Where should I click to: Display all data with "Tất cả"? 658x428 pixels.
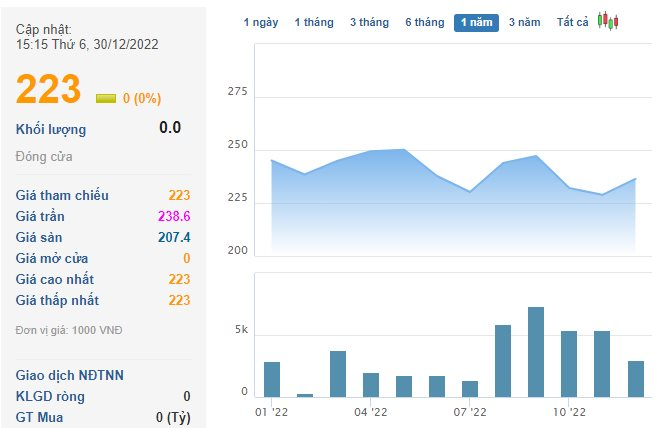tap(573, 22)
